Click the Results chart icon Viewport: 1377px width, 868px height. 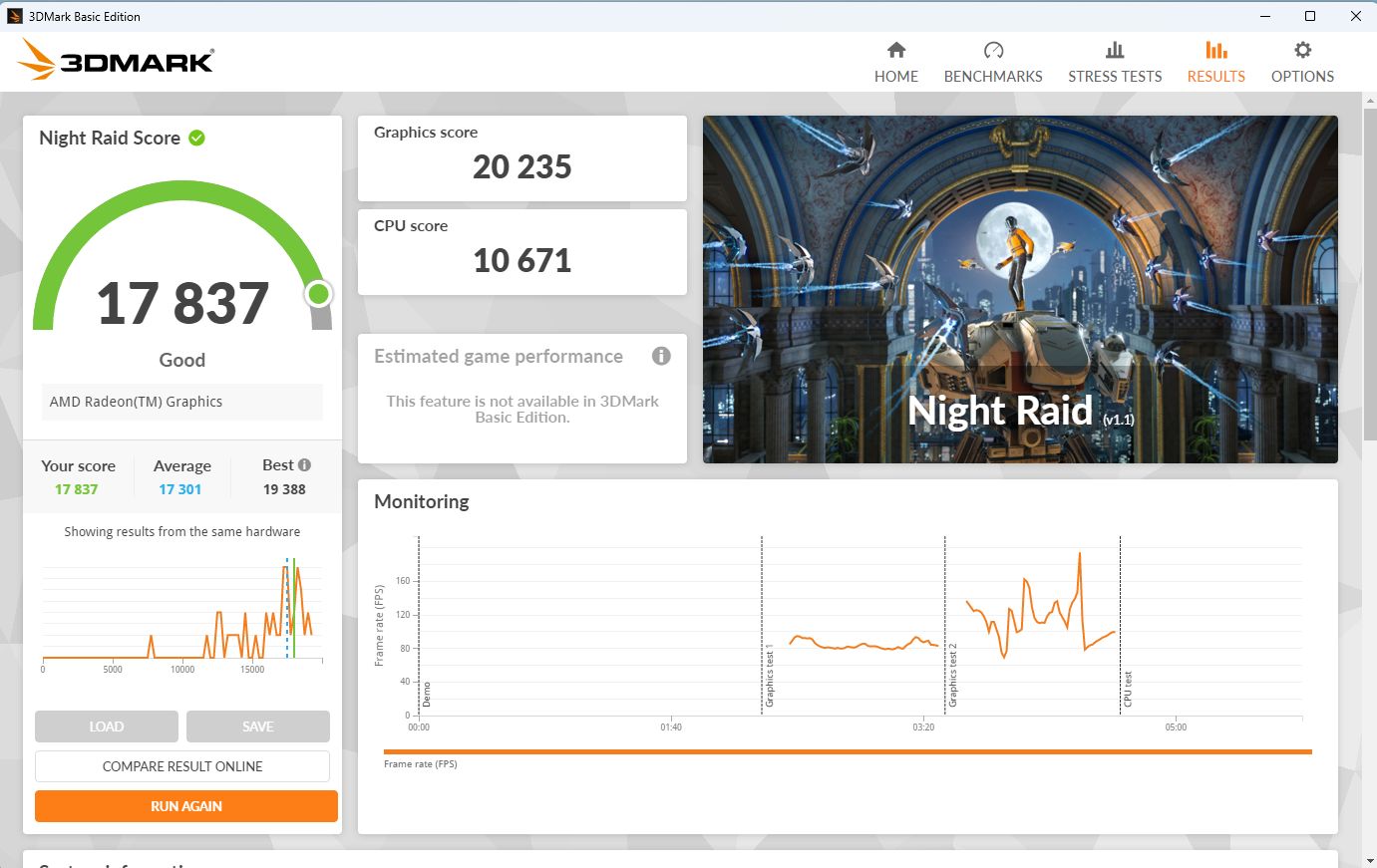tap(1215, 50)
